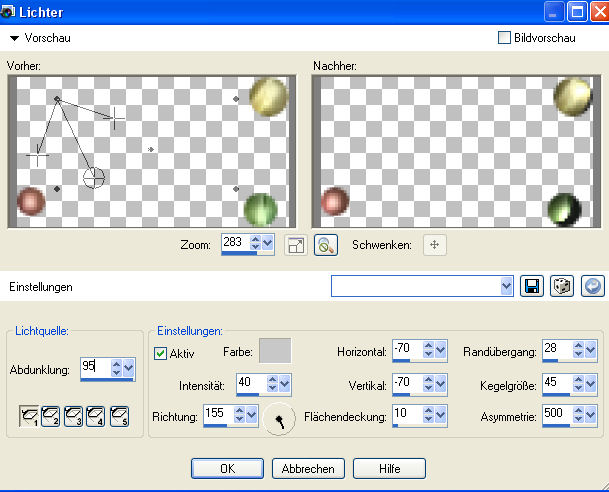Click the reset to default arrow icon

592,287
